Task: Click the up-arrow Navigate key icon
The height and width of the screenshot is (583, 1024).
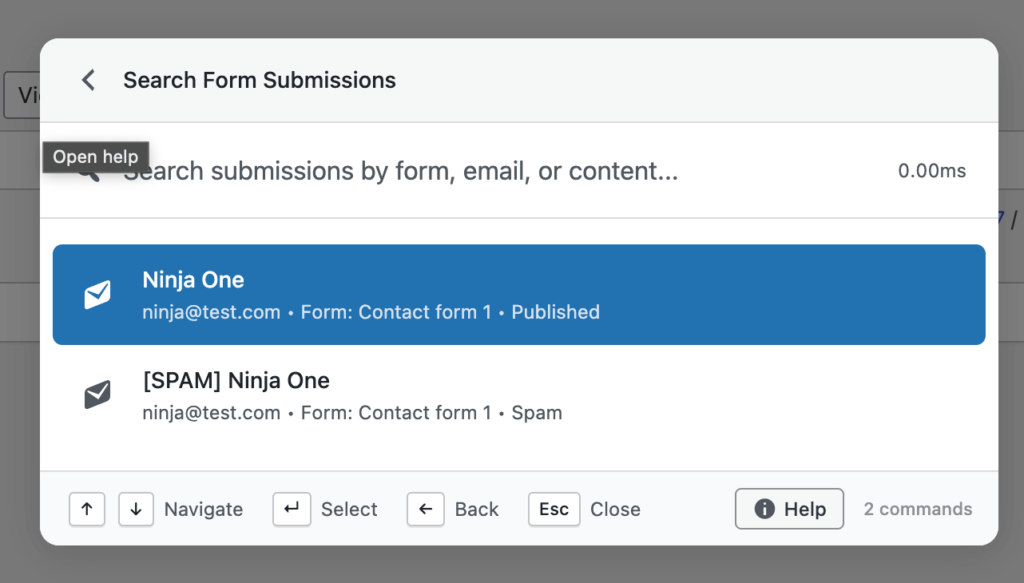Action: pos(87,509)
